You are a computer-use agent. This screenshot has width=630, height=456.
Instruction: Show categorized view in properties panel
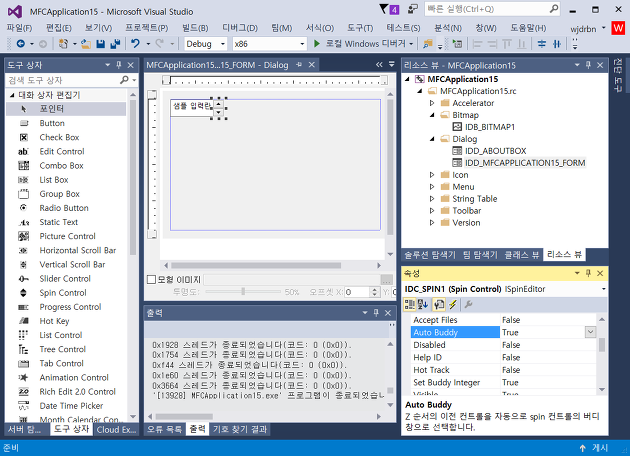[409, 305]
